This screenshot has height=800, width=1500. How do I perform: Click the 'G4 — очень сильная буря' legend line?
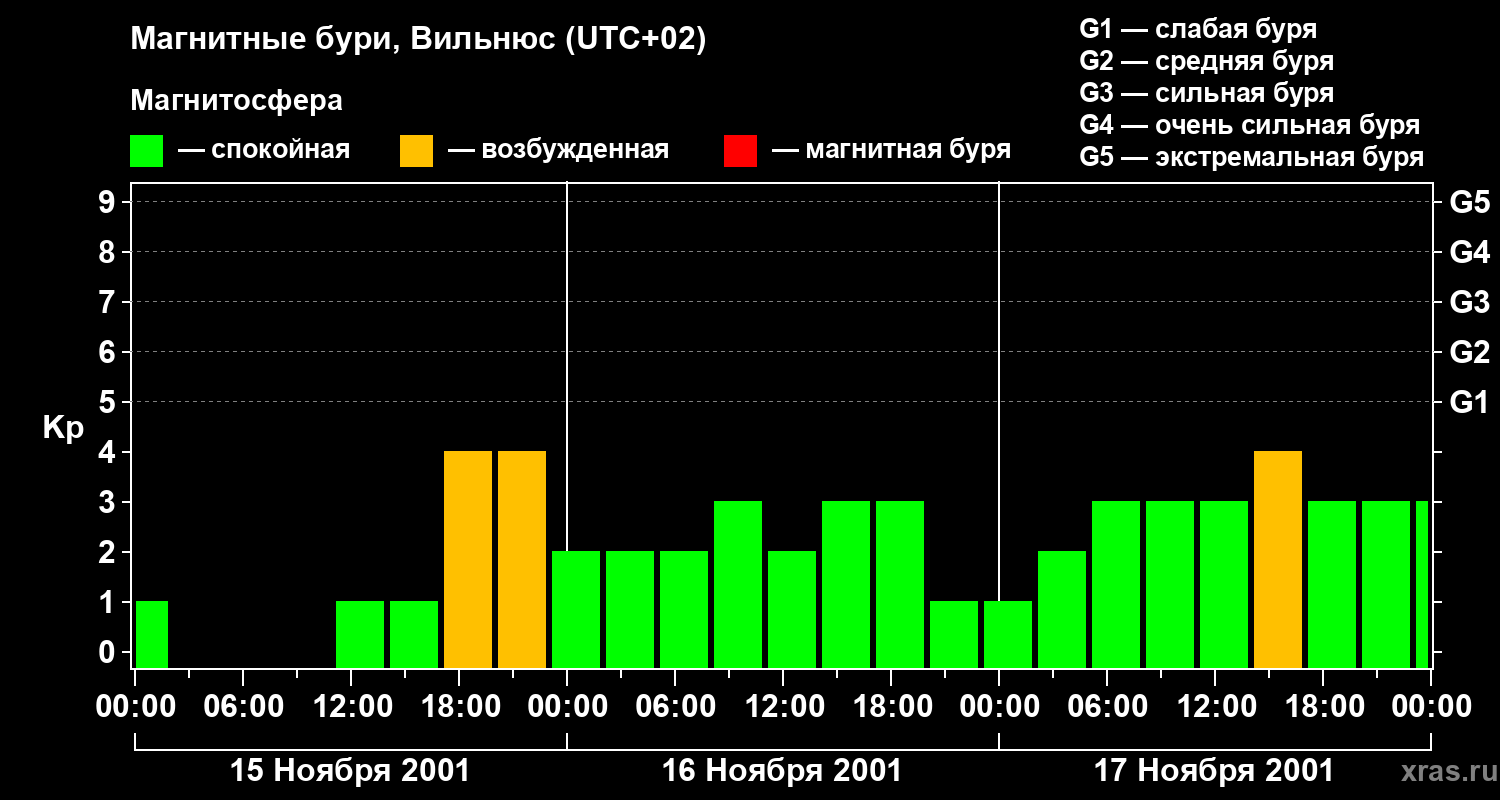click(1250, 125)
